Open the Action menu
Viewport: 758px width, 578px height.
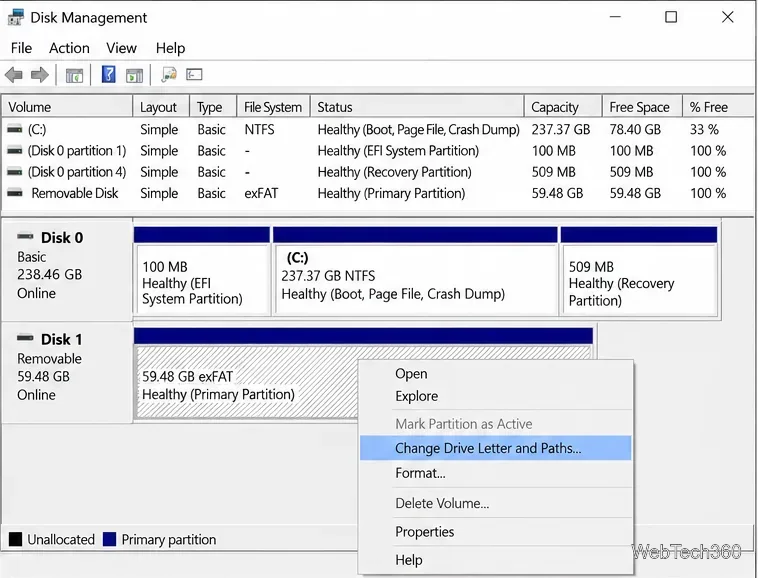coord(69,48)
